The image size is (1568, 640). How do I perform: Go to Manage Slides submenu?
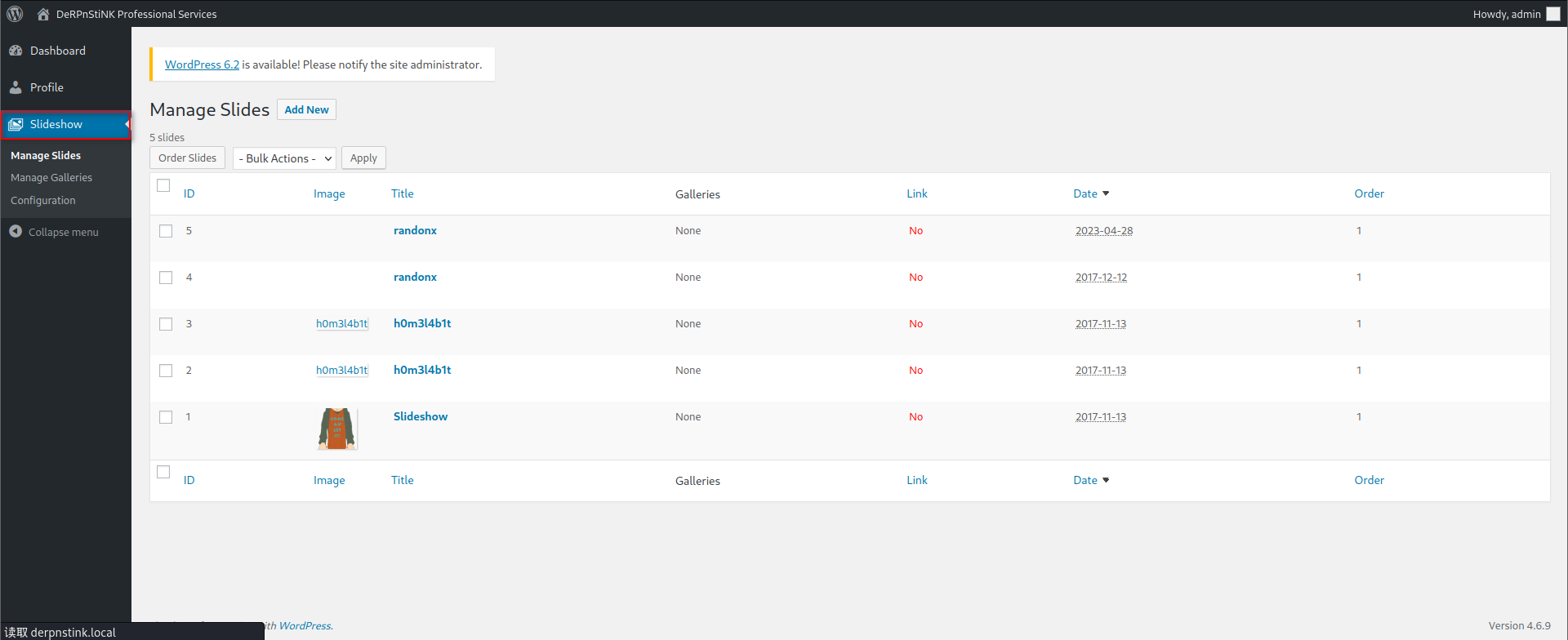click(46, 155)
